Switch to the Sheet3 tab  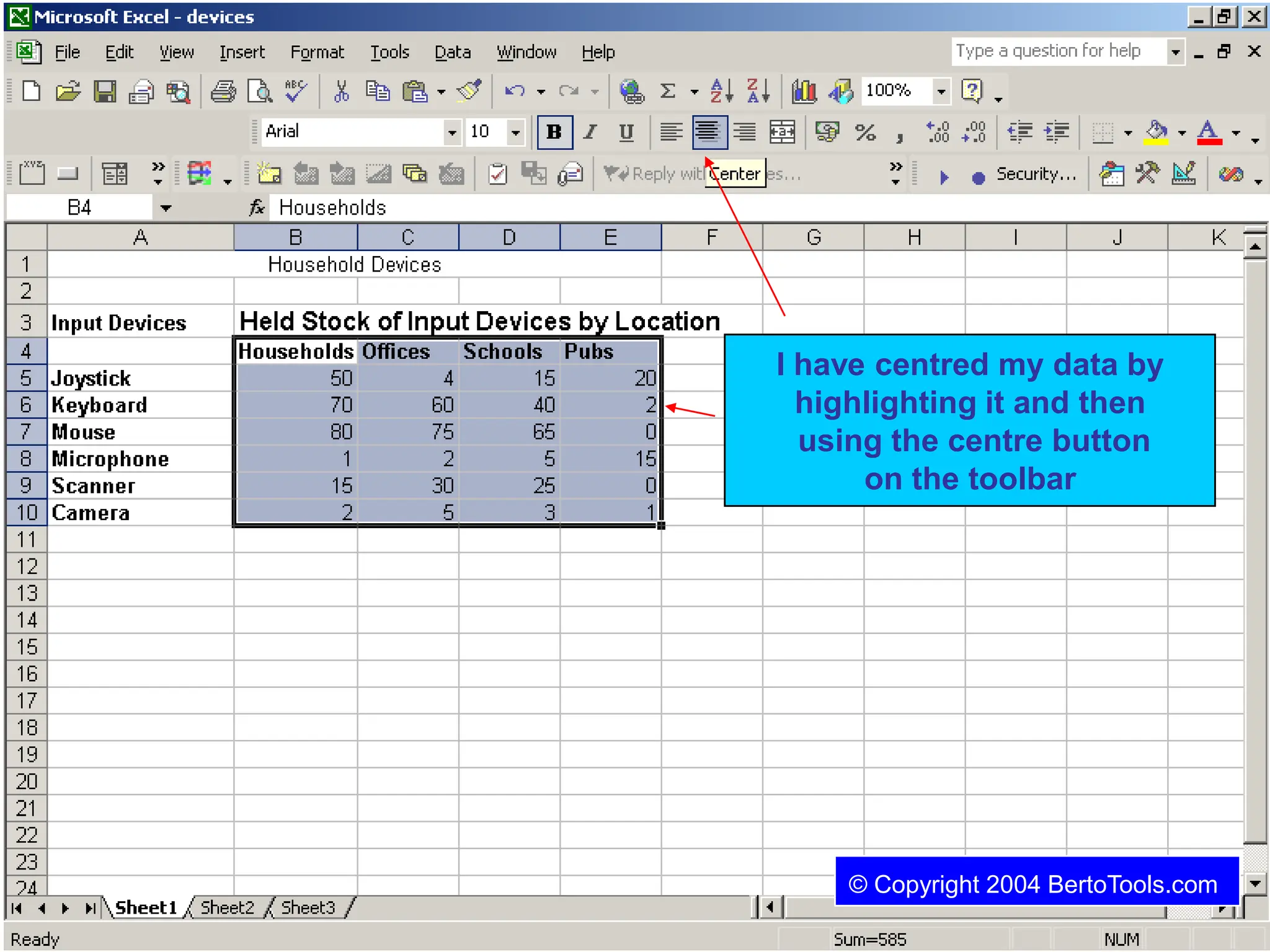[x=308, y=908]
